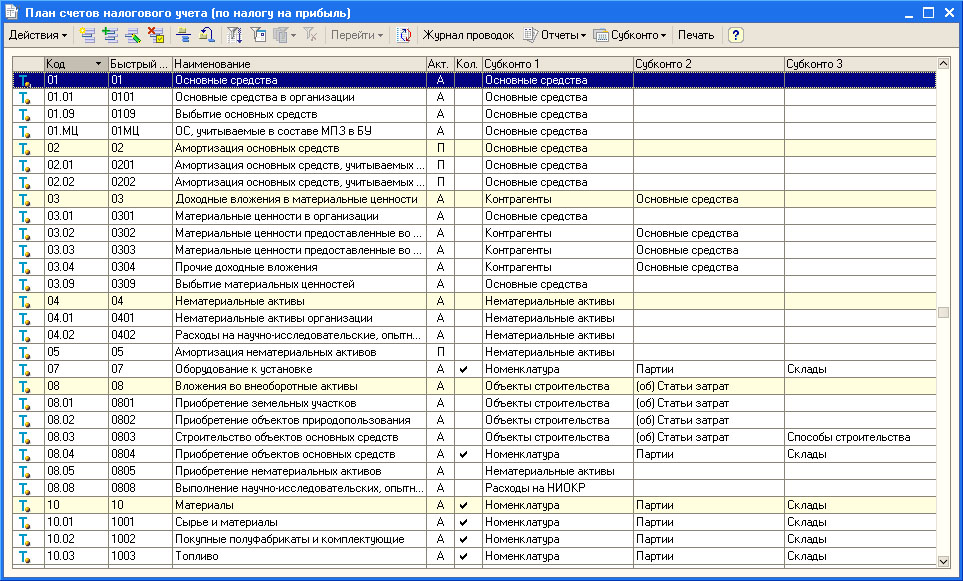Click the account icon in row 04.02
This screenshot has height=581, width=963.
25,336
